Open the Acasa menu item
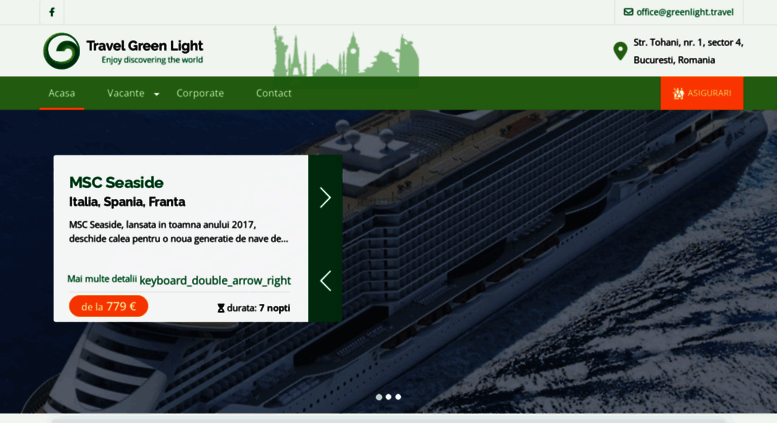777x423 pixels. [x=61, y=93]
